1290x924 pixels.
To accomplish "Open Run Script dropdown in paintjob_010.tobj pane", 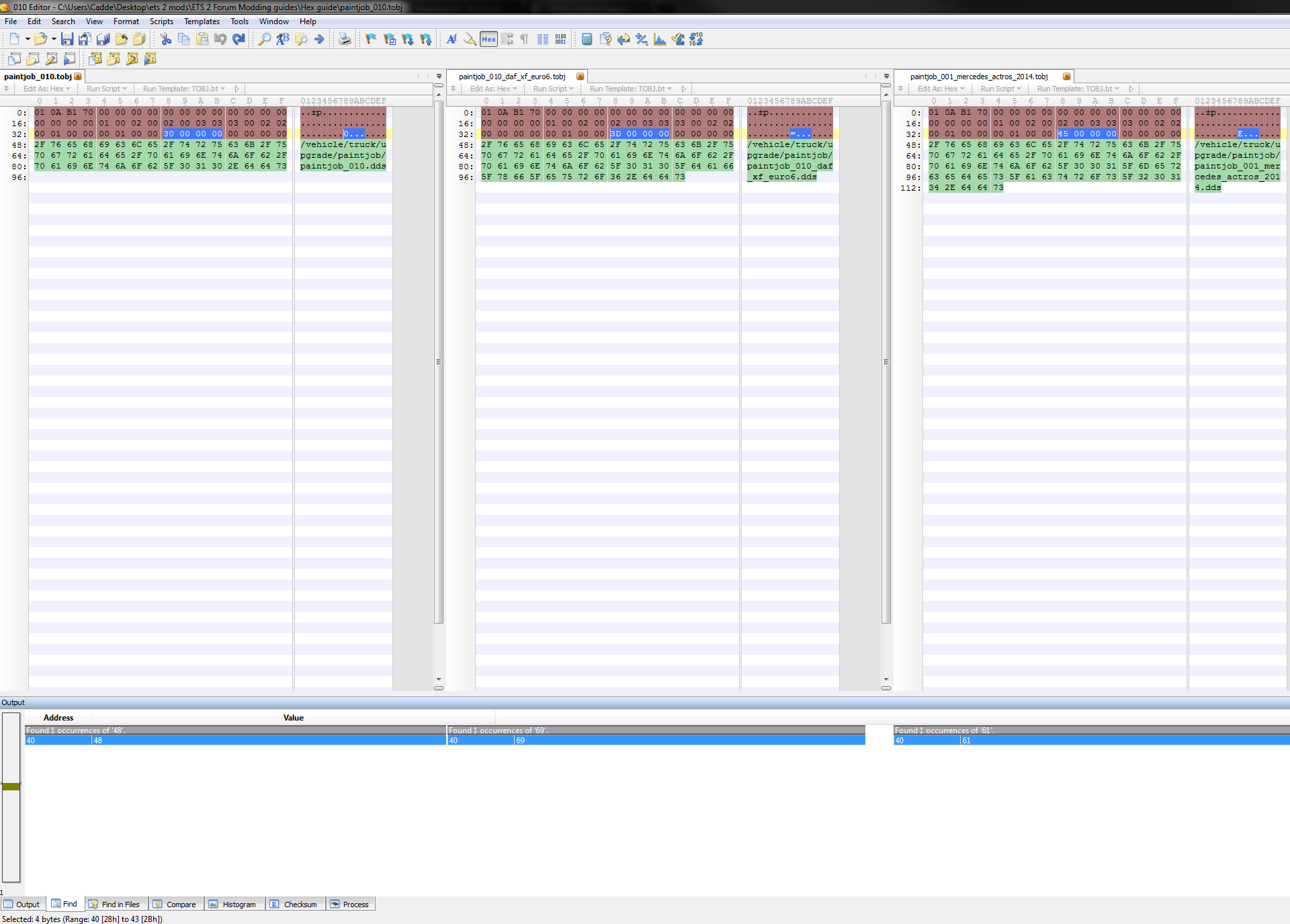I will 106,89.
